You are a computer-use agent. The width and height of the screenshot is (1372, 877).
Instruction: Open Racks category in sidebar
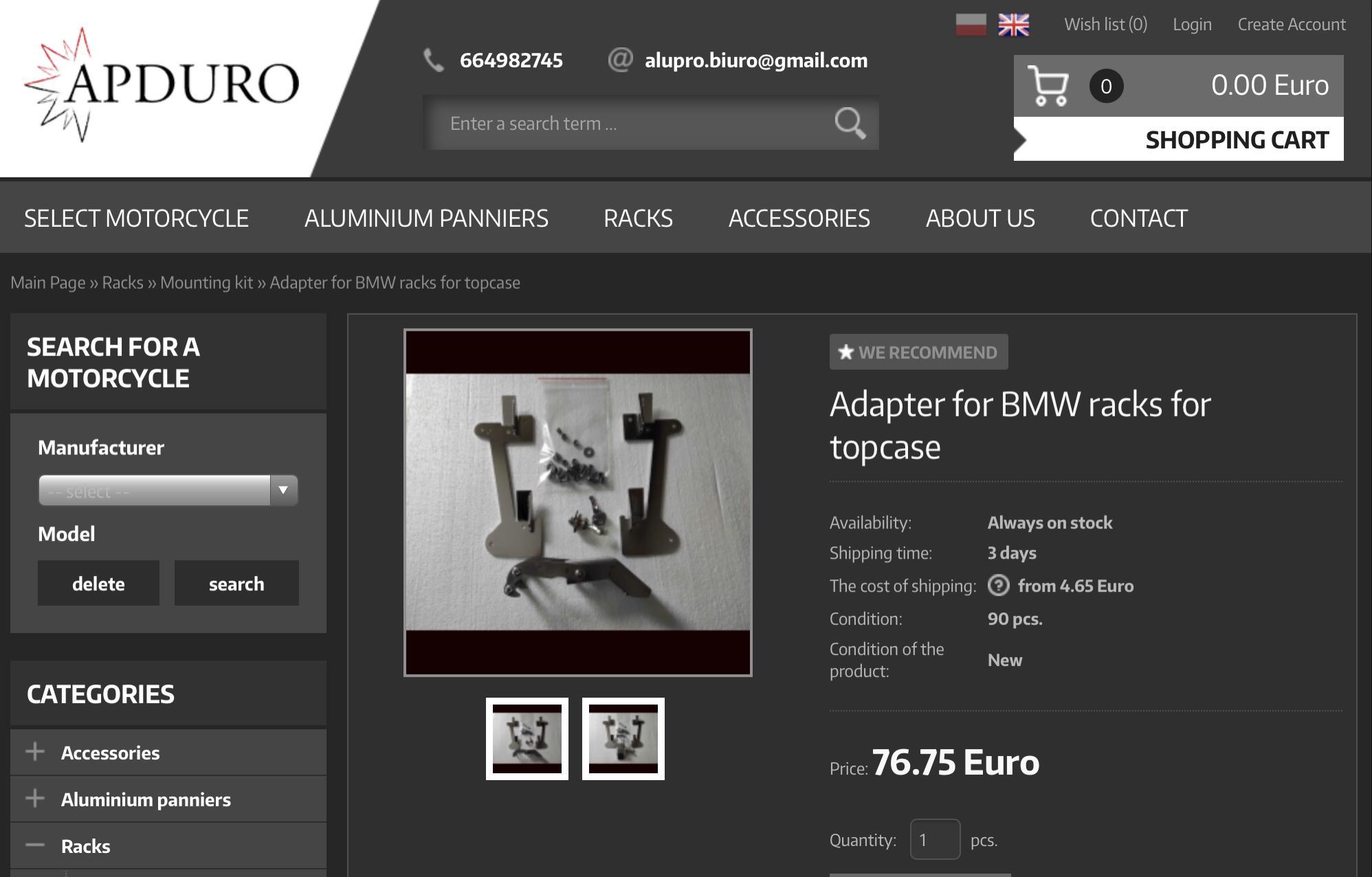(x=85, y=846)
